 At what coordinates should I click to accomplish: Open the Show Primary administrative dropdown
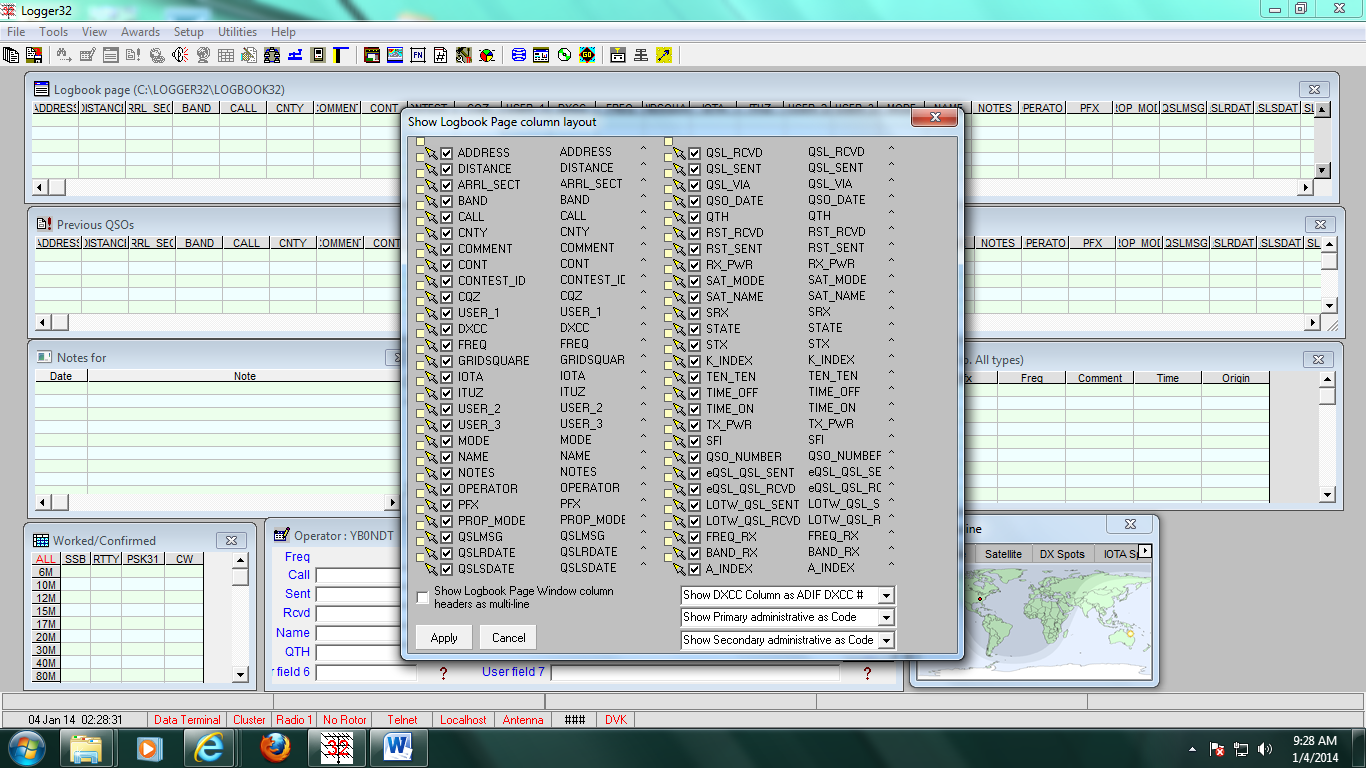886,618
